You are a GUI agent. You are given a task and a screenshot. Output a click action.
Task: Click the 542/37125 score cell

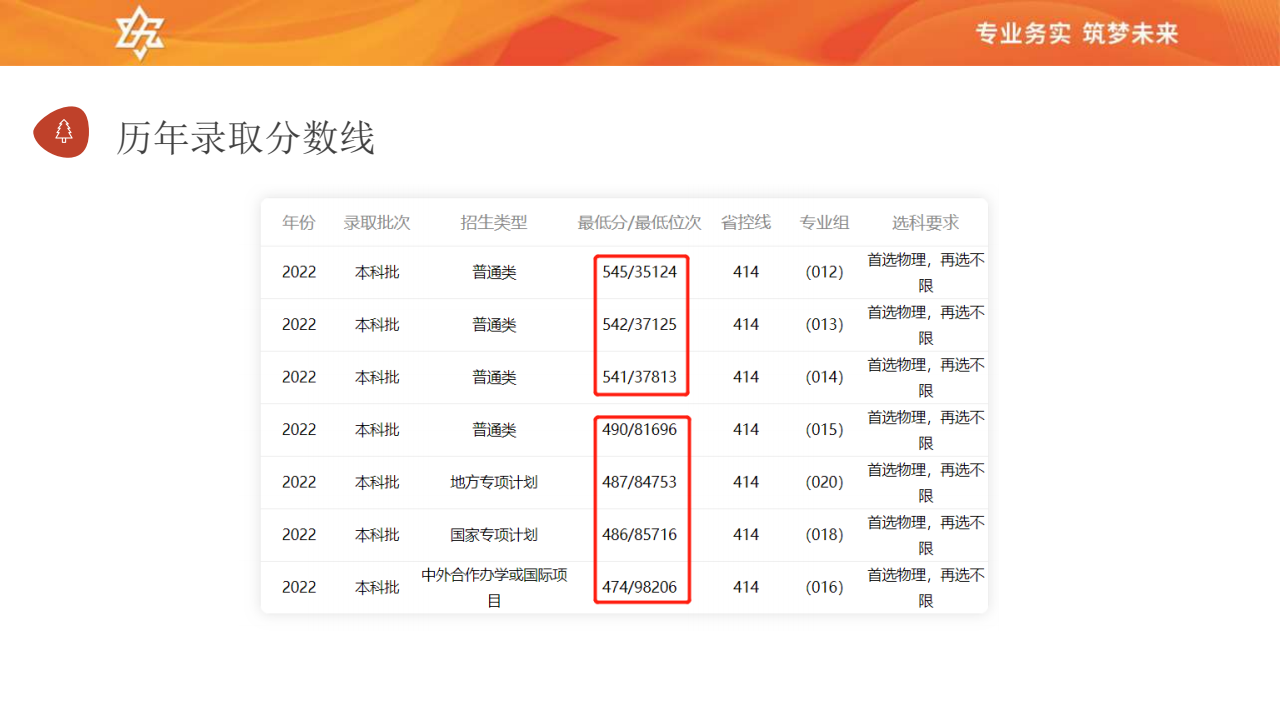pyautogui.click(x=639, y=325)
